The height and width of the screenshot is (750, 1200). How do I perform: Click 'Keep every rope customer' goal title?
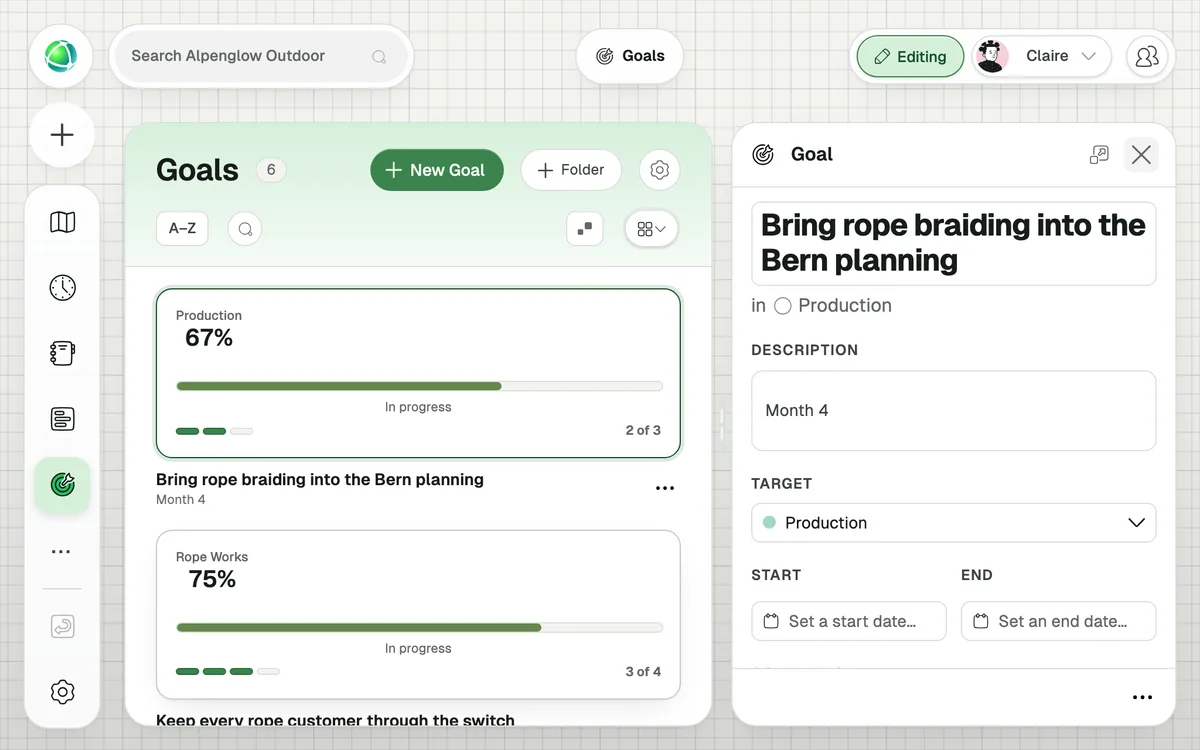point(335,720)
